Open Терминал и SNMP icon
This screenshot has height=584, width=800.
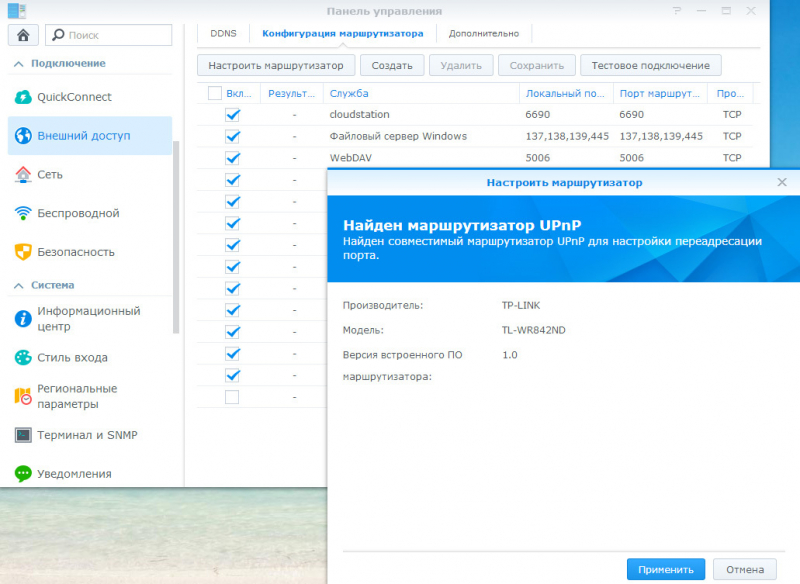[23, 435]
